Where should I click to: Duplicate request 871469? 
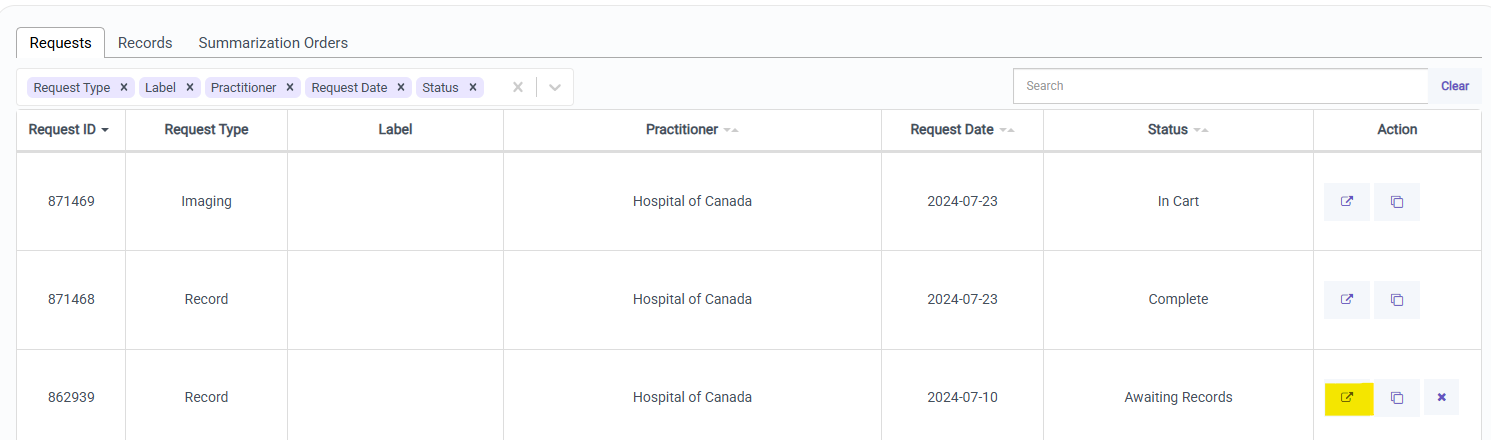[x=1397, y=201]
